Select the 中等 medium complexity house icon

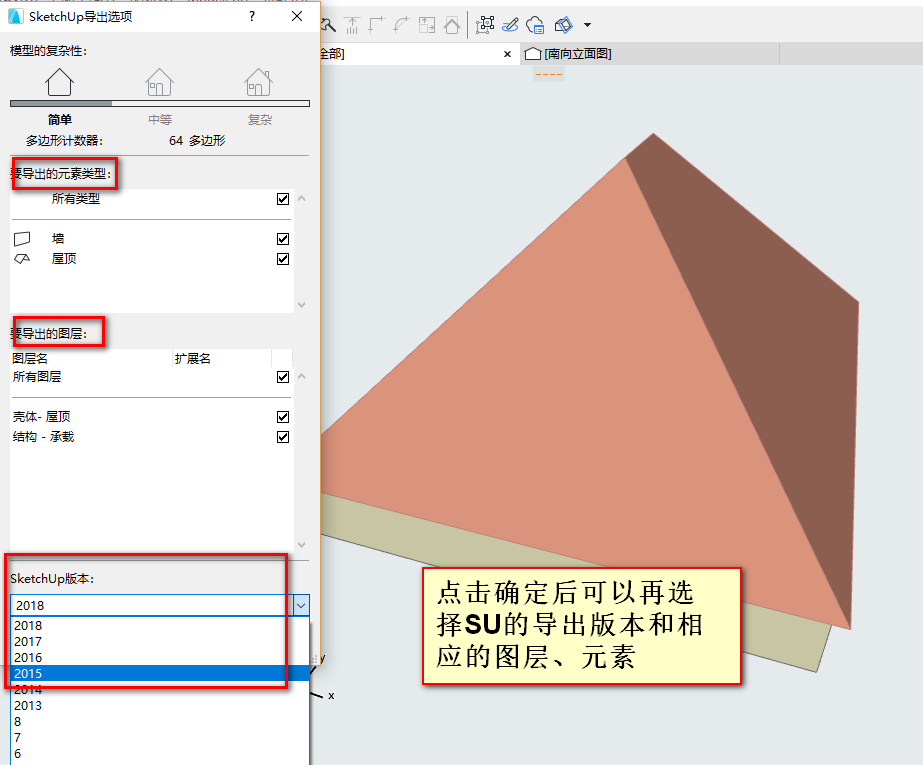pyautogui.click(x=160, y=82)
